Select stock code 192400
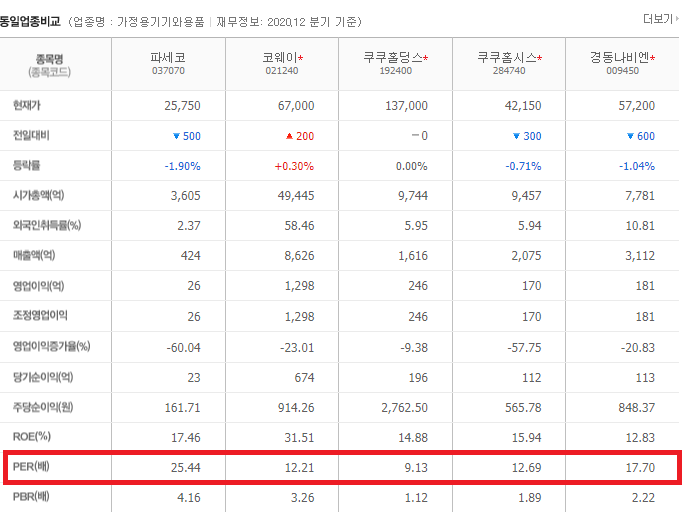 [x=396, y=71]
